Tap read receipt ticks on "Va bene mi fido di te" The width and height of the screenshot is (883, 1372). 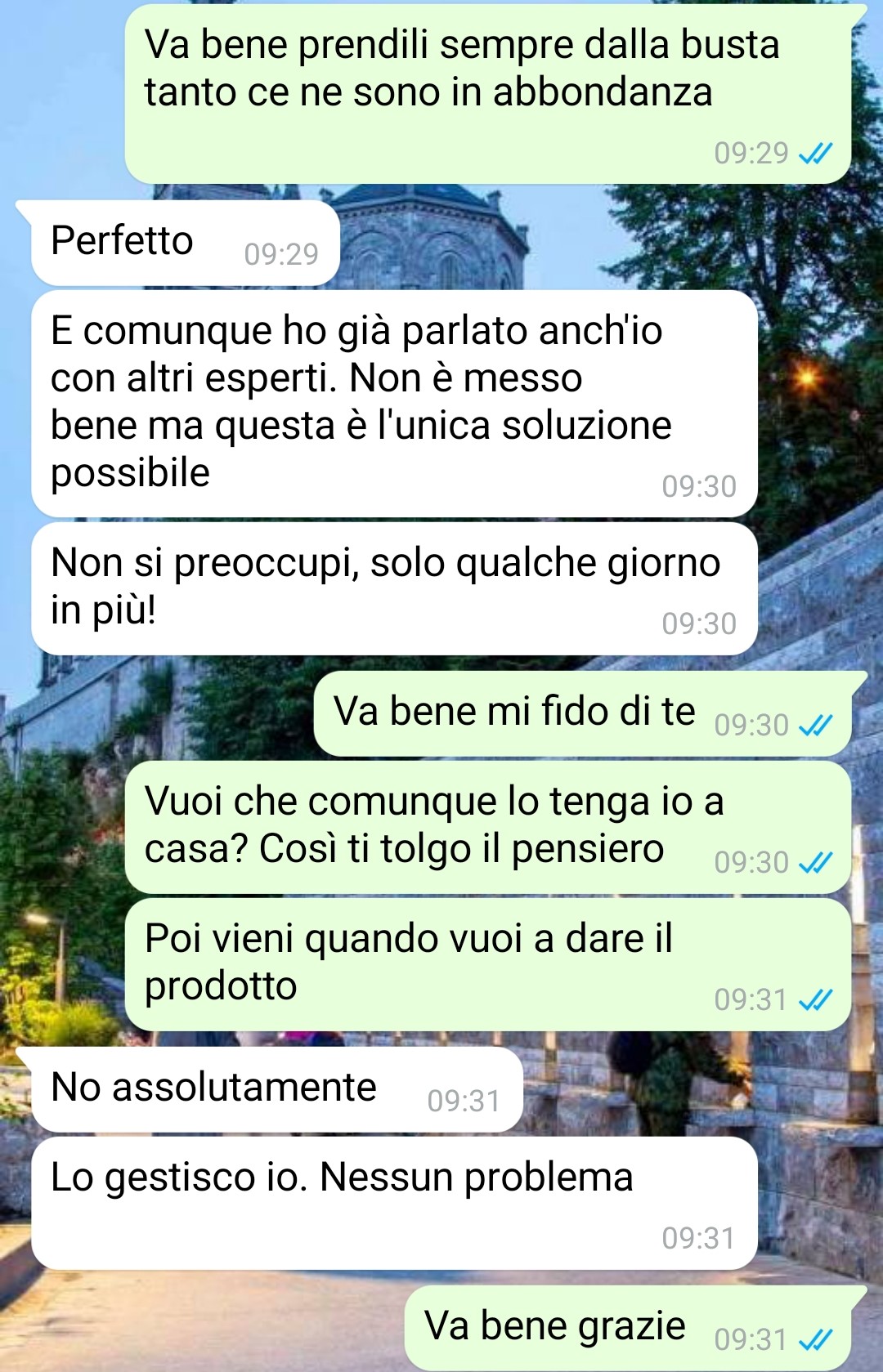(x=815, y=726)
